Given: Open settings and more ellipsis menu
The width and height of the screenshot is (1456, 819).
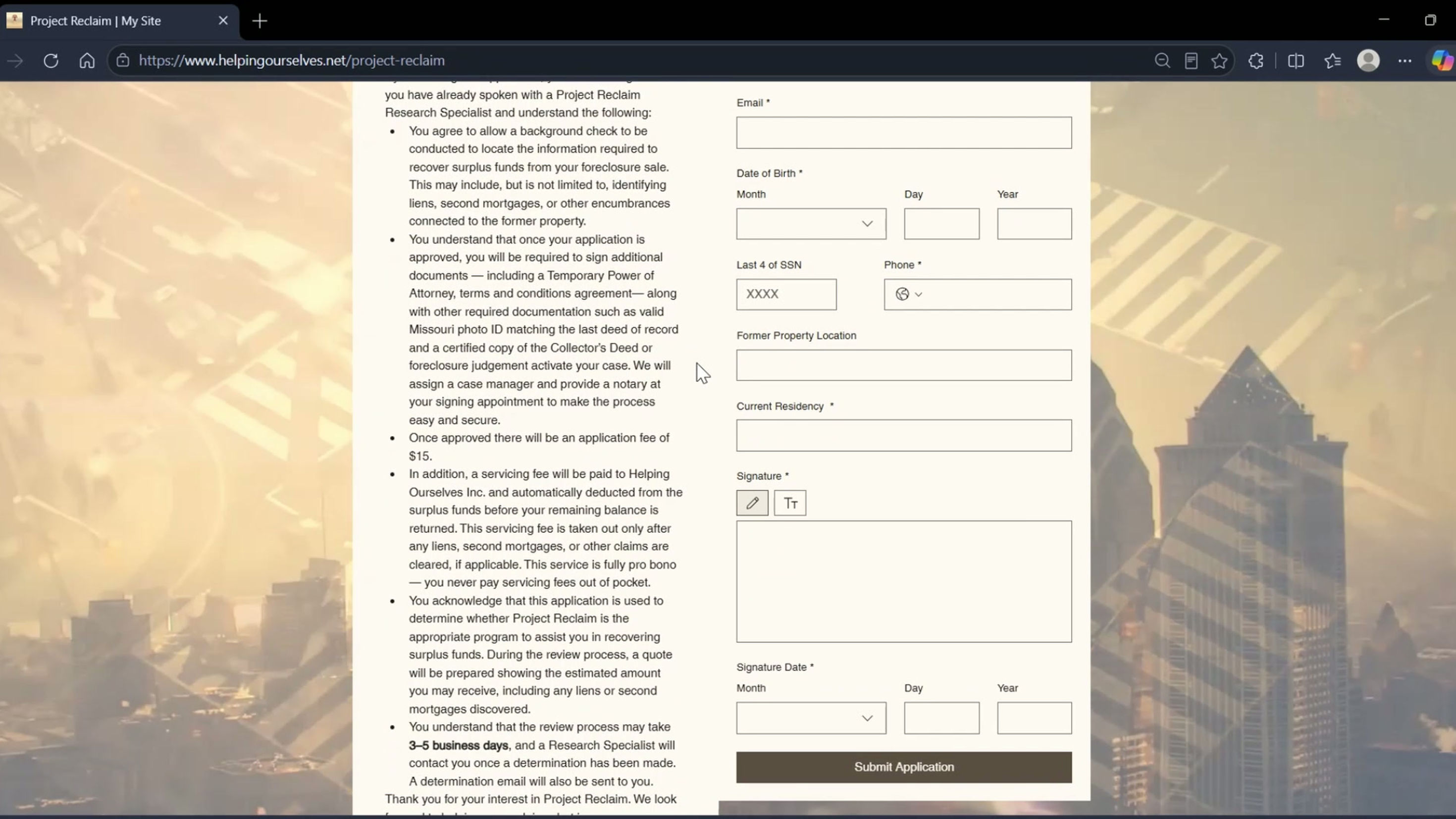Looking at the screenshot, I should coord(1404,60).
